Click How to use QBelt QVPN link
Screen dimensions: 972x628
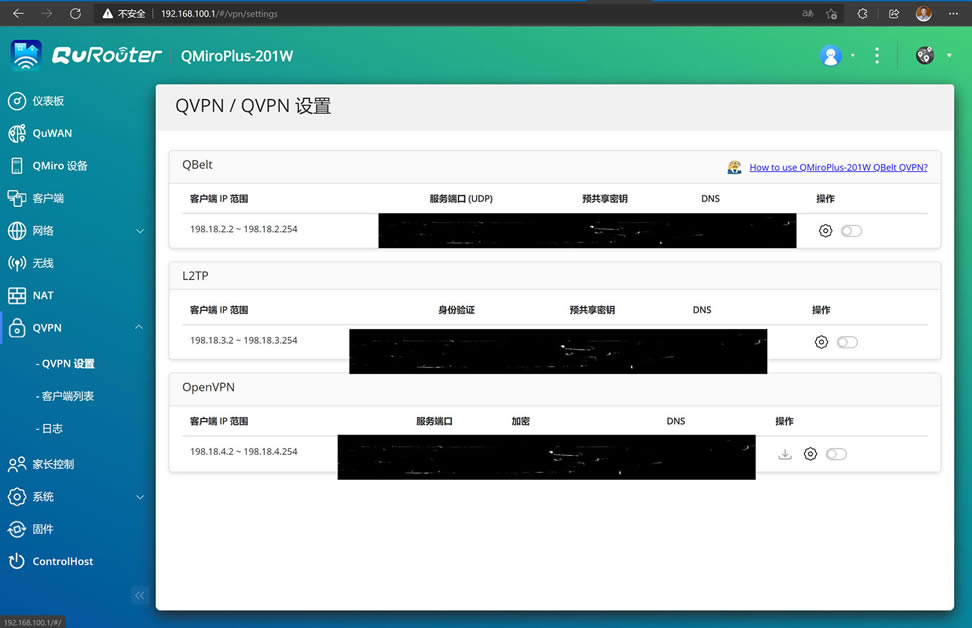click(x=838, y=167)
